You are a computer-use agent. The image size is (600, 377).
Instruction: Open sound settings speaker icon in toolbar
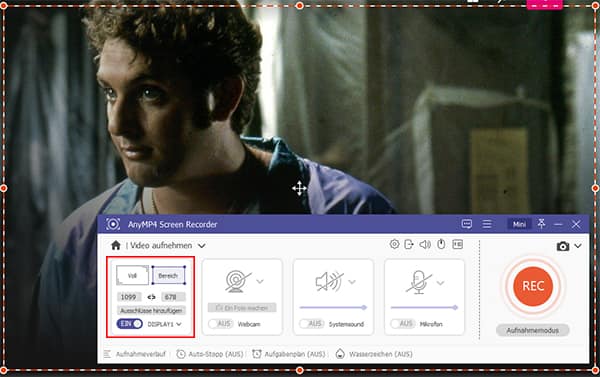[x=425, y=244]
